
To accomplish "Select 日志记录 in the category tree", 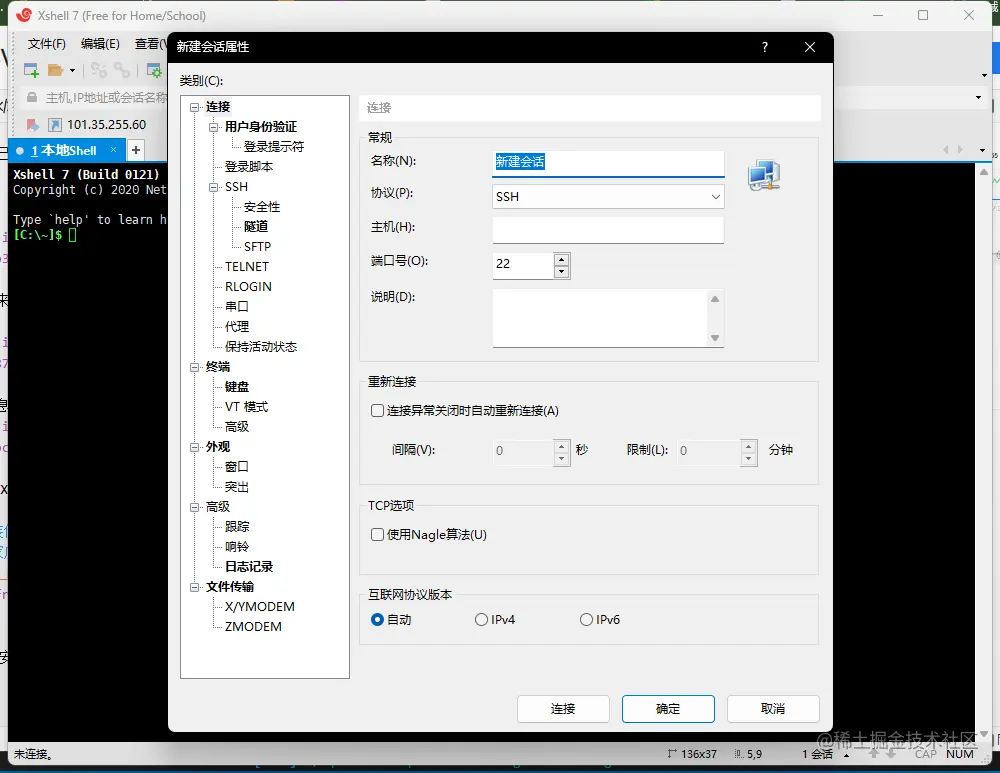I will [249, 567].
